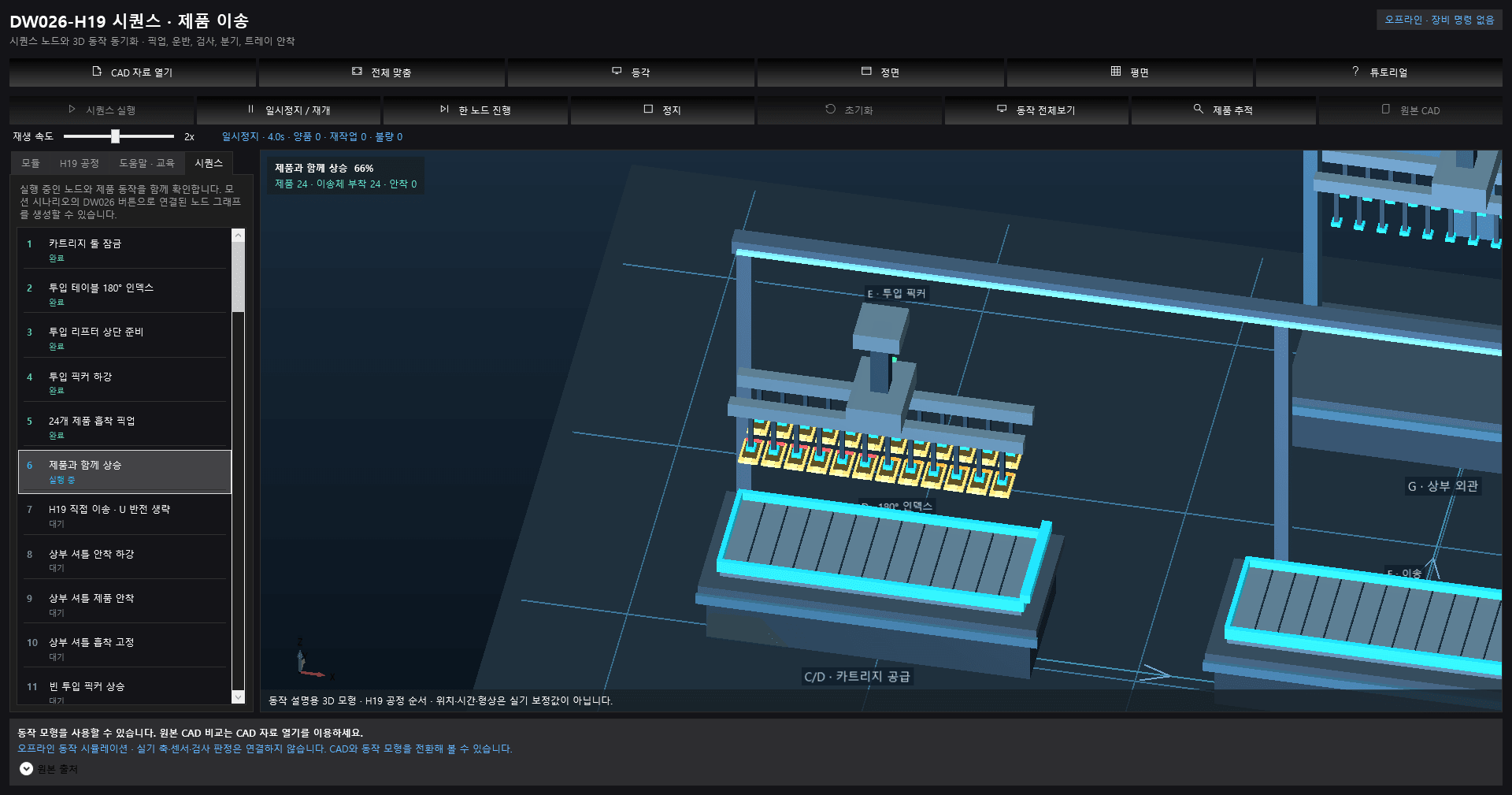Select step 11 빈 투입 픽커 상승
This screenshot has width=1512, height=795.
tap(124, 688)
